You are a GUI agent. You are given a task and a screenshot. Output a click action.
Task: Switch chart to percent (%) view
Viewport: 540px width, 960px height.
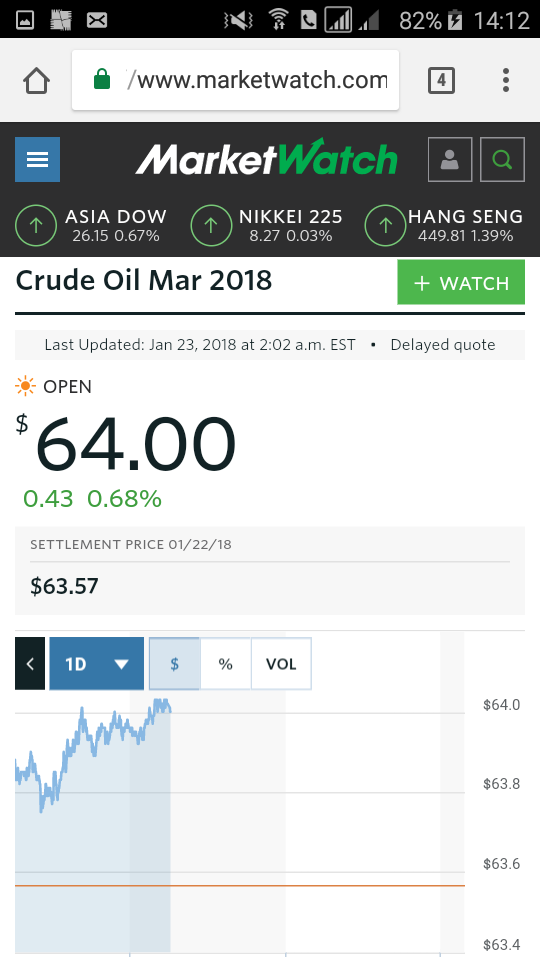[x=225, y=664]
